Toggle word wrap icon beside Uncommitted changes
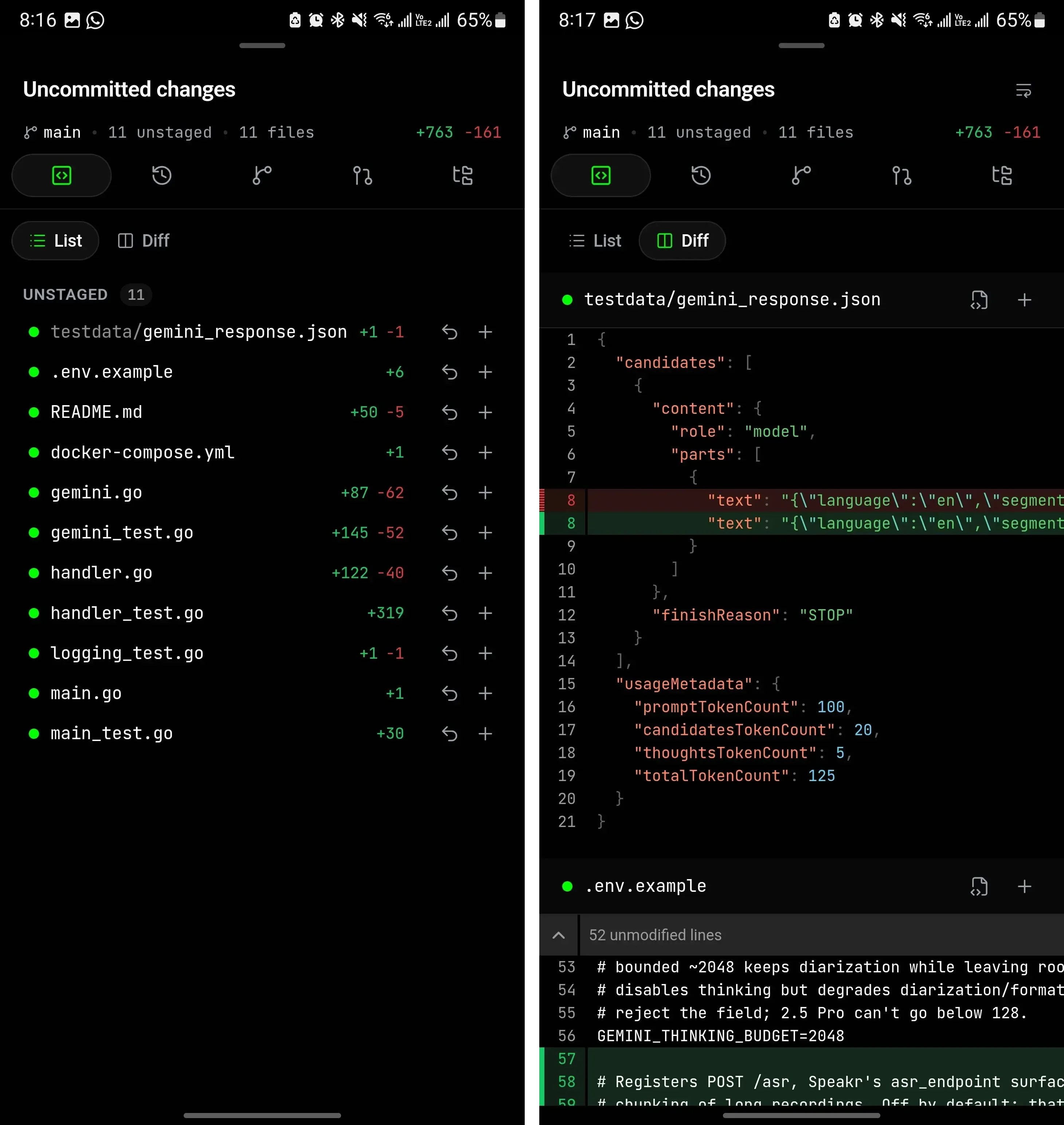Image resolution: width=1064 pixels, height=1125 pixels. 1023,90
